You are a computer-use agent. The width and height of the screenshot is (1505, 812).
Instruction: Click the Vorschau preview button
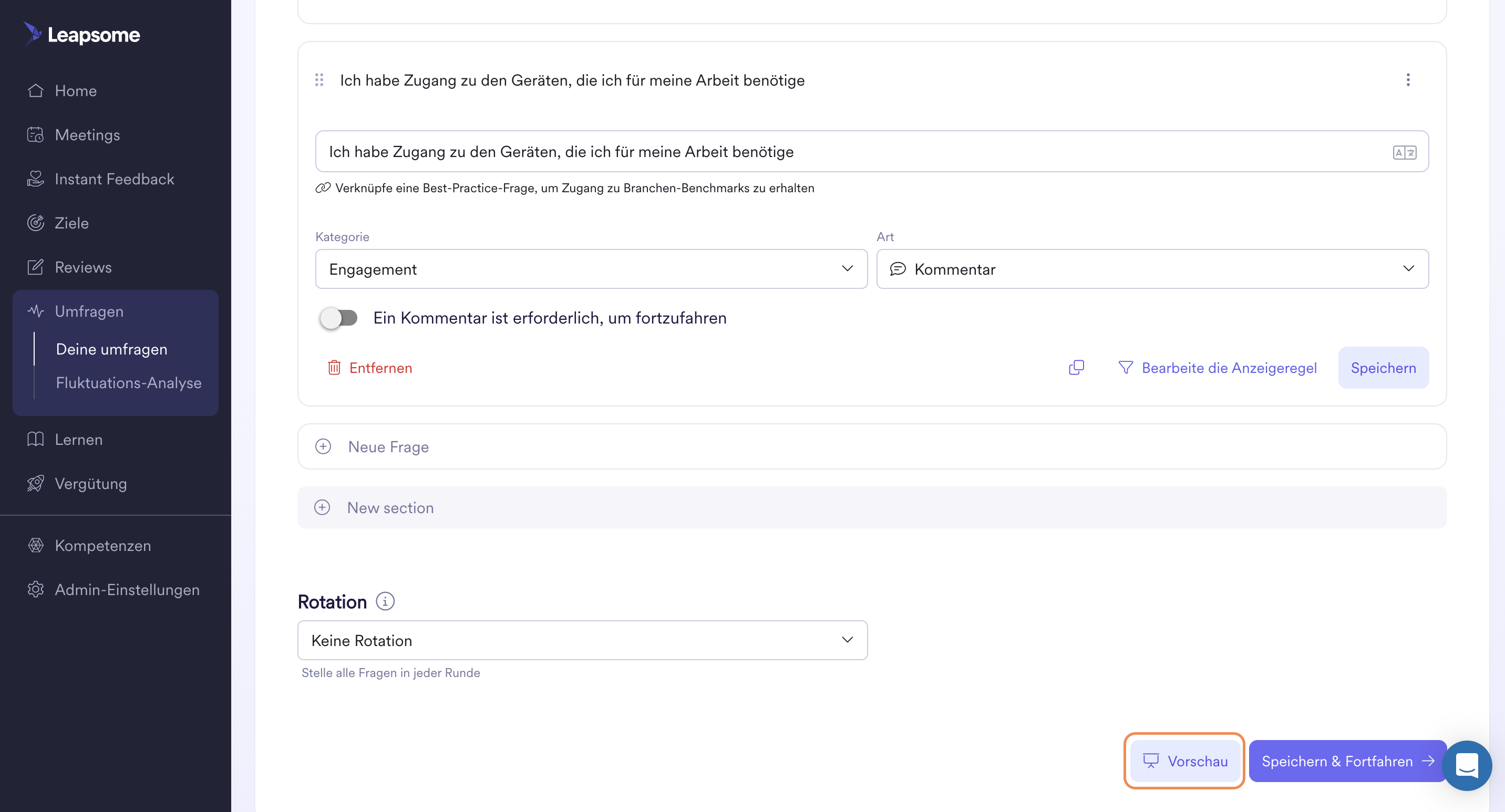tap(1185, 761)
